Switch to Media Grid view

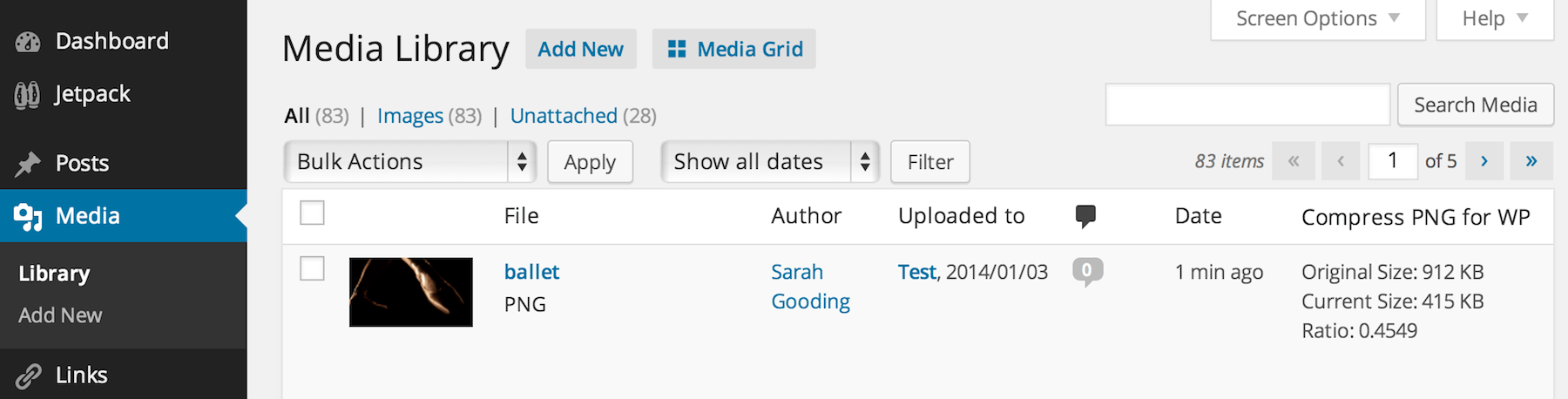[734, 49]
